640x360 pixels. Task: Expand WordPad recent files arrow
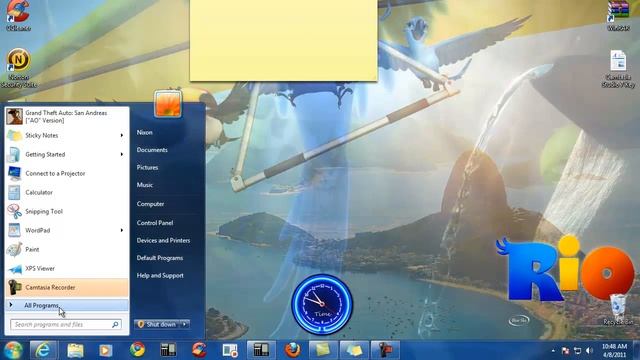coord(122,230)
